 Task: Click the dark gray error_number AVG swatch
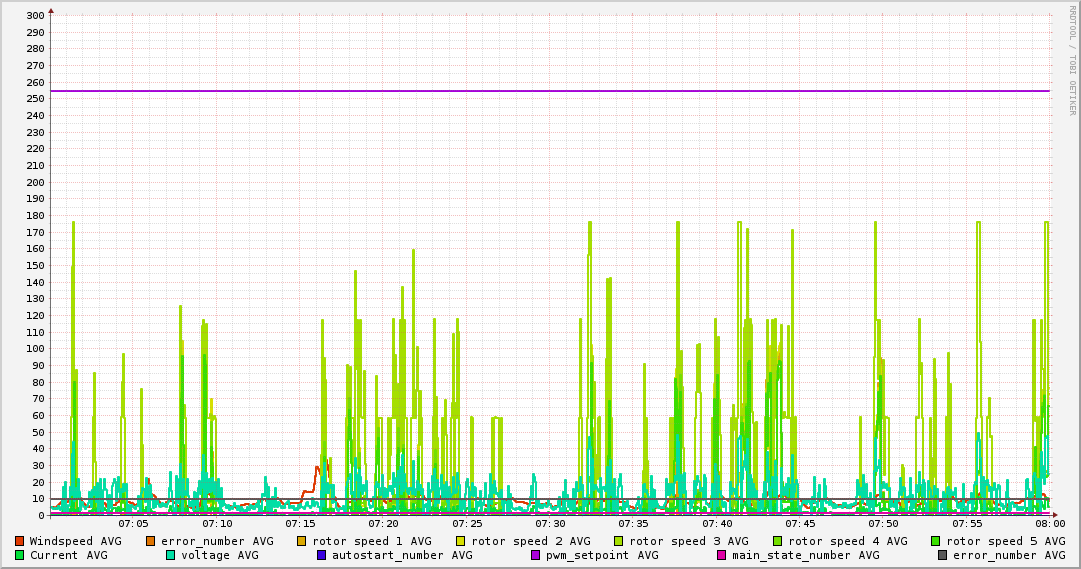click(x=943, y=555)
